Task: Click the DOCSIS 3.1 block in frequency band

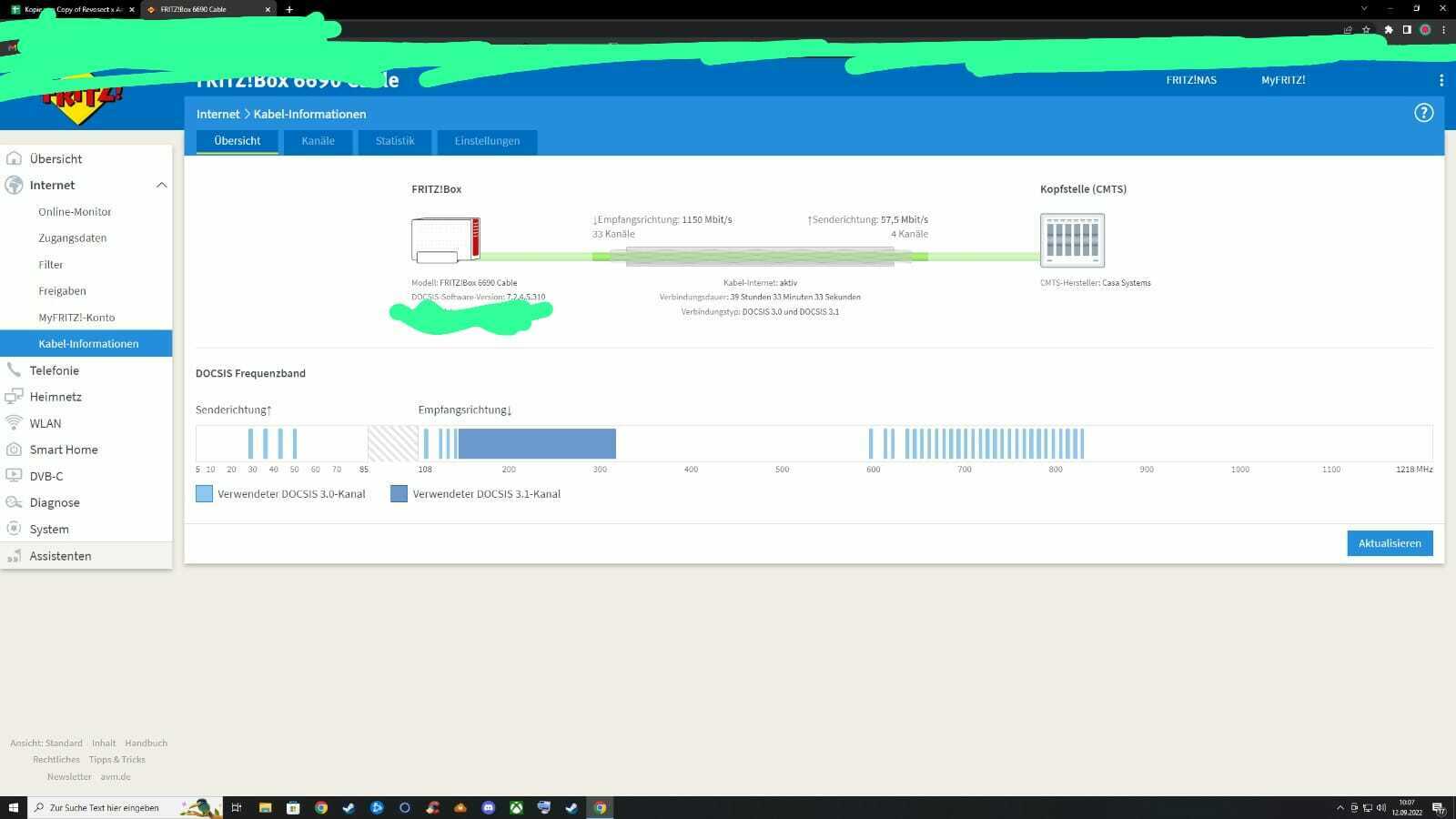Action: 537,443
